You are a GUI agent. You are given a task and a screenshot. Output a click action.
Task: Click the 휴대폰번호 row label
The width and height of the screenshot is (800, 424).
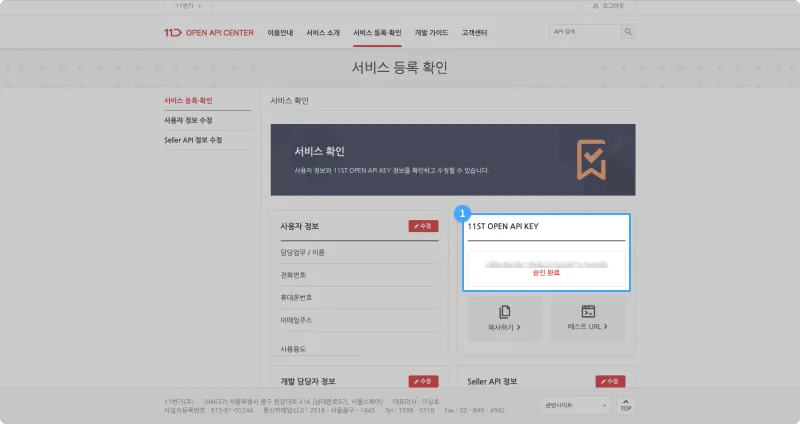coord(296,297)
